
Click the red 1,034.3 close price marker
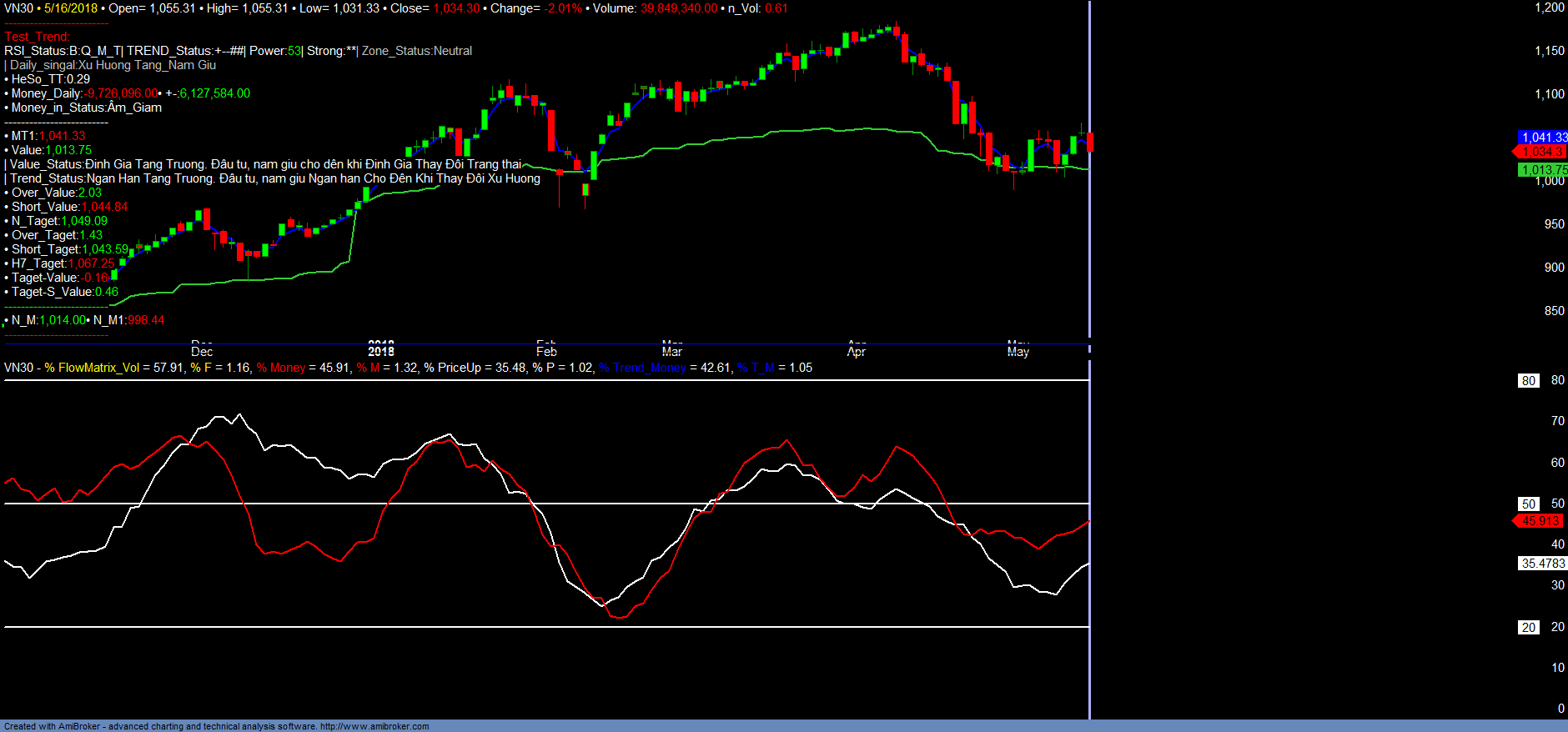click(x=1542, y=152)
